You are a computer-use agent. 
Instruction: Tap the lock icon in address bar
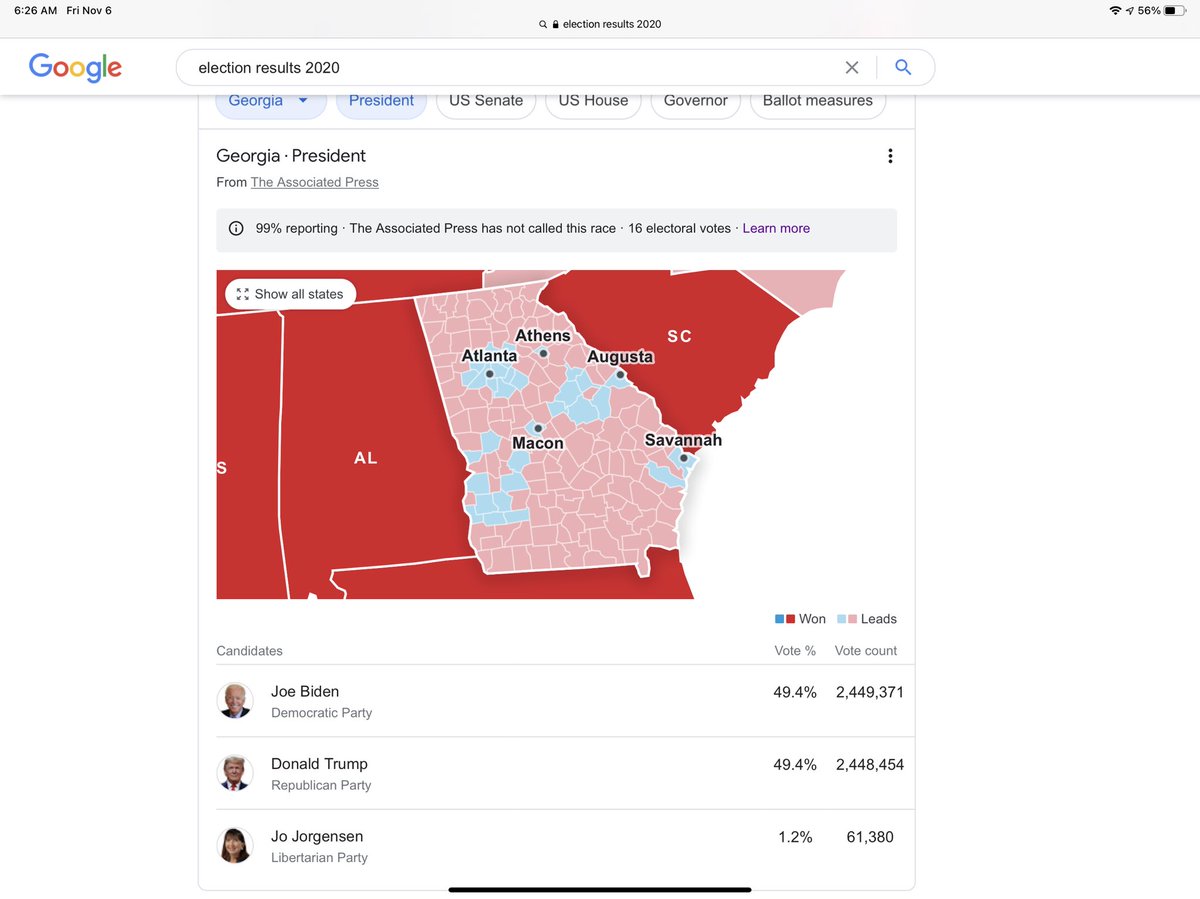(x=556, y=24)
